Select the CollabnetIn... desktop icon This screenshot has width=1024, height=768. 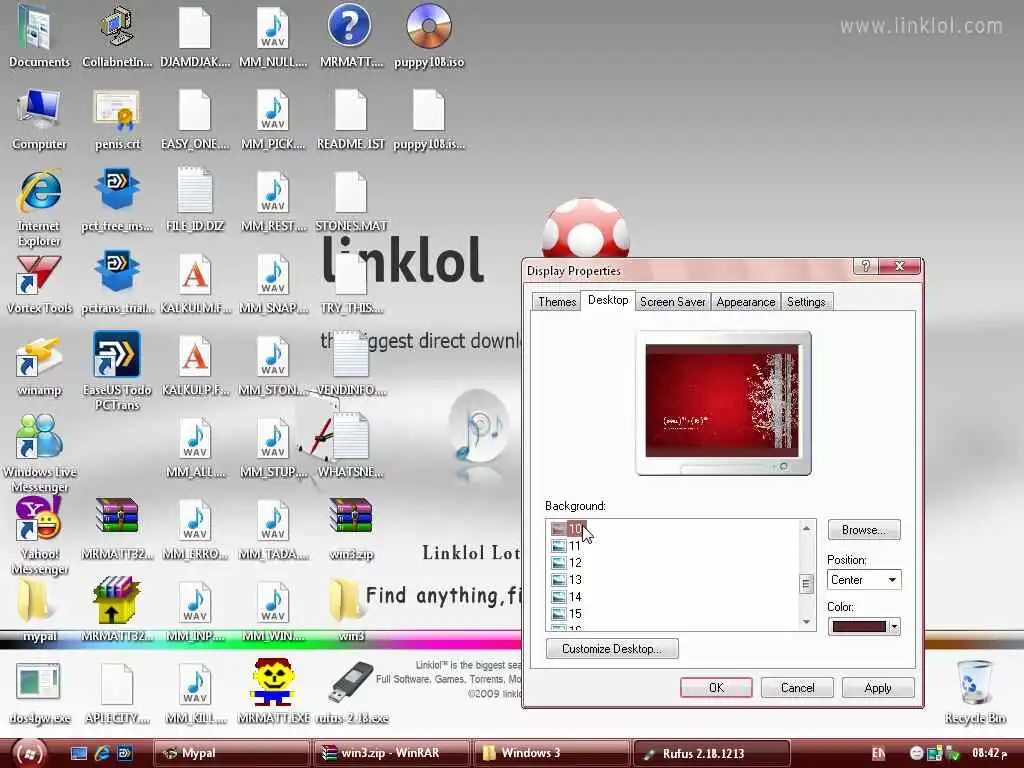[x=117, y=36]
